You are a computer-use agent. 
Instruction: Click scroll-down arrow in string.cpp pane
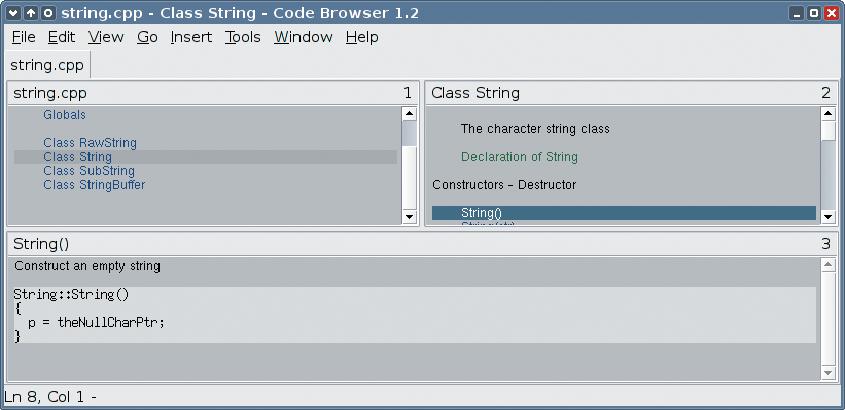[410, 217]
